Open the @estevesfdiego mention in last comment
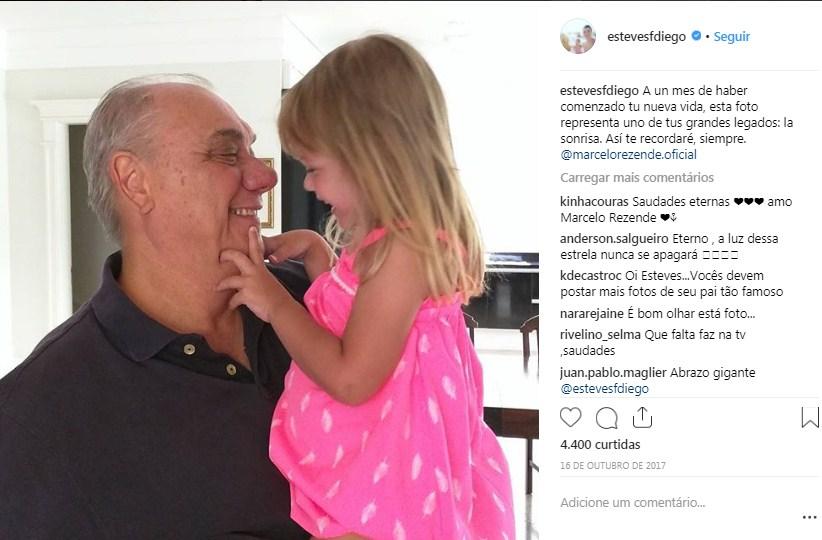 (x=604, y=388)
